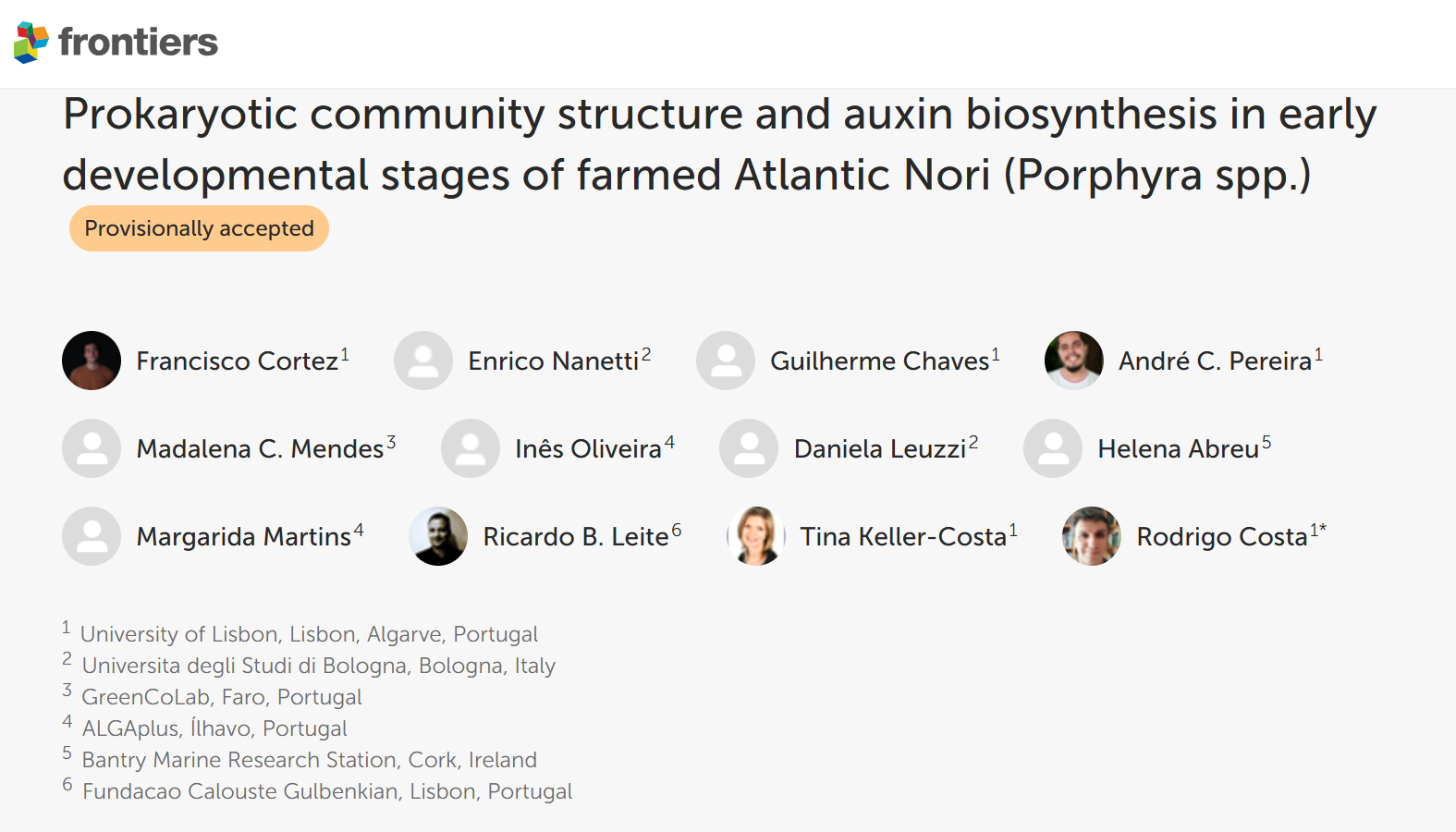This screenshot has width=1456, height=832.
Task: Click Daniela Leuzzi's placeholder avatar icon
Action: coord(749,448)
